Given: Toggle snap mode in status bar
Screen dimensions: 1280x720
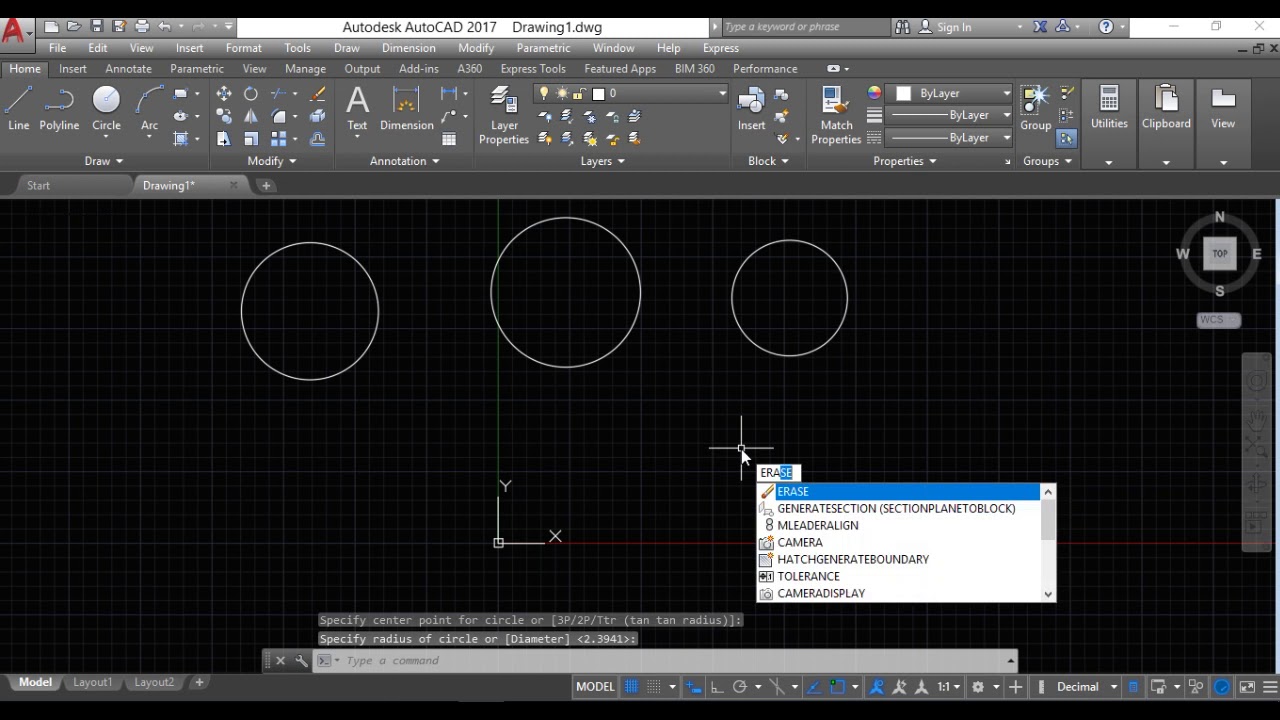Looking at the screenshot, I should (654, 687).
